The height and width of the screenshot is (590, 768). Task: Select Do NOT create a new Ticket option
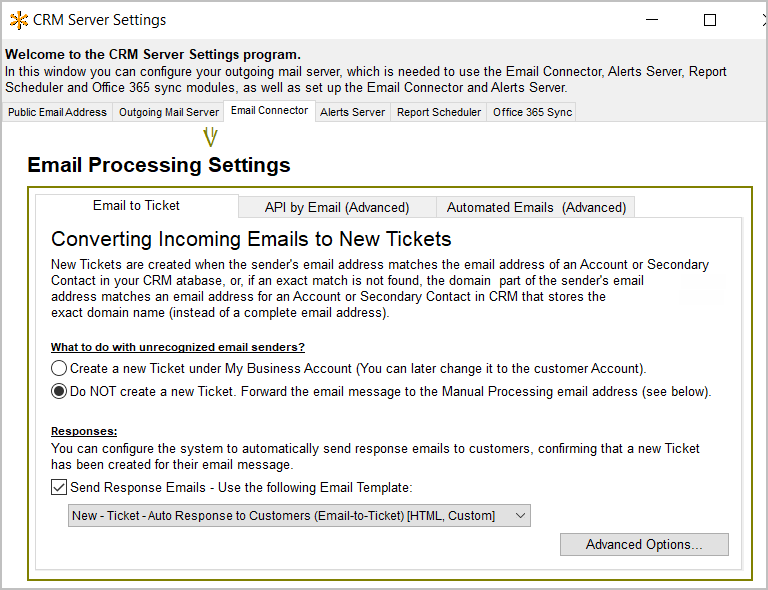[x=60, y=392]
